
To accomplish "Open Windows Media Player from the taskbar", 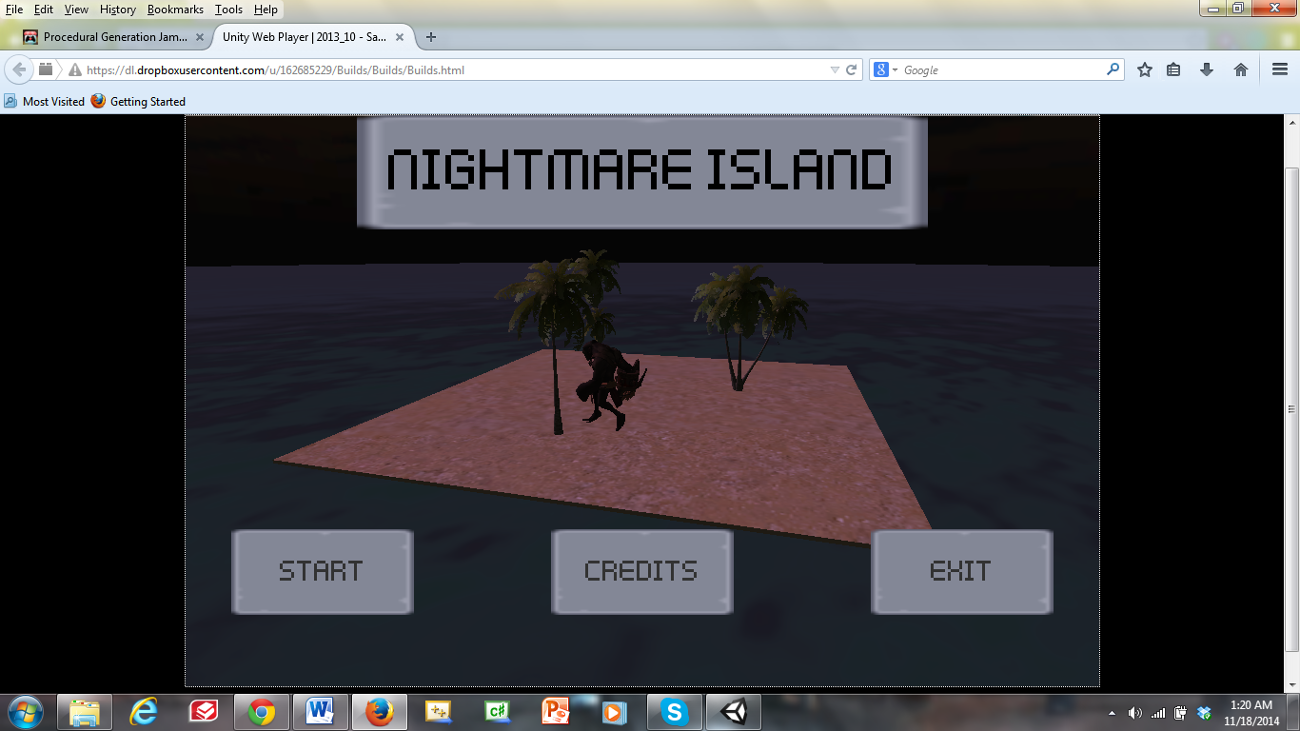I will pyautogui.click(x=613, y=713).
